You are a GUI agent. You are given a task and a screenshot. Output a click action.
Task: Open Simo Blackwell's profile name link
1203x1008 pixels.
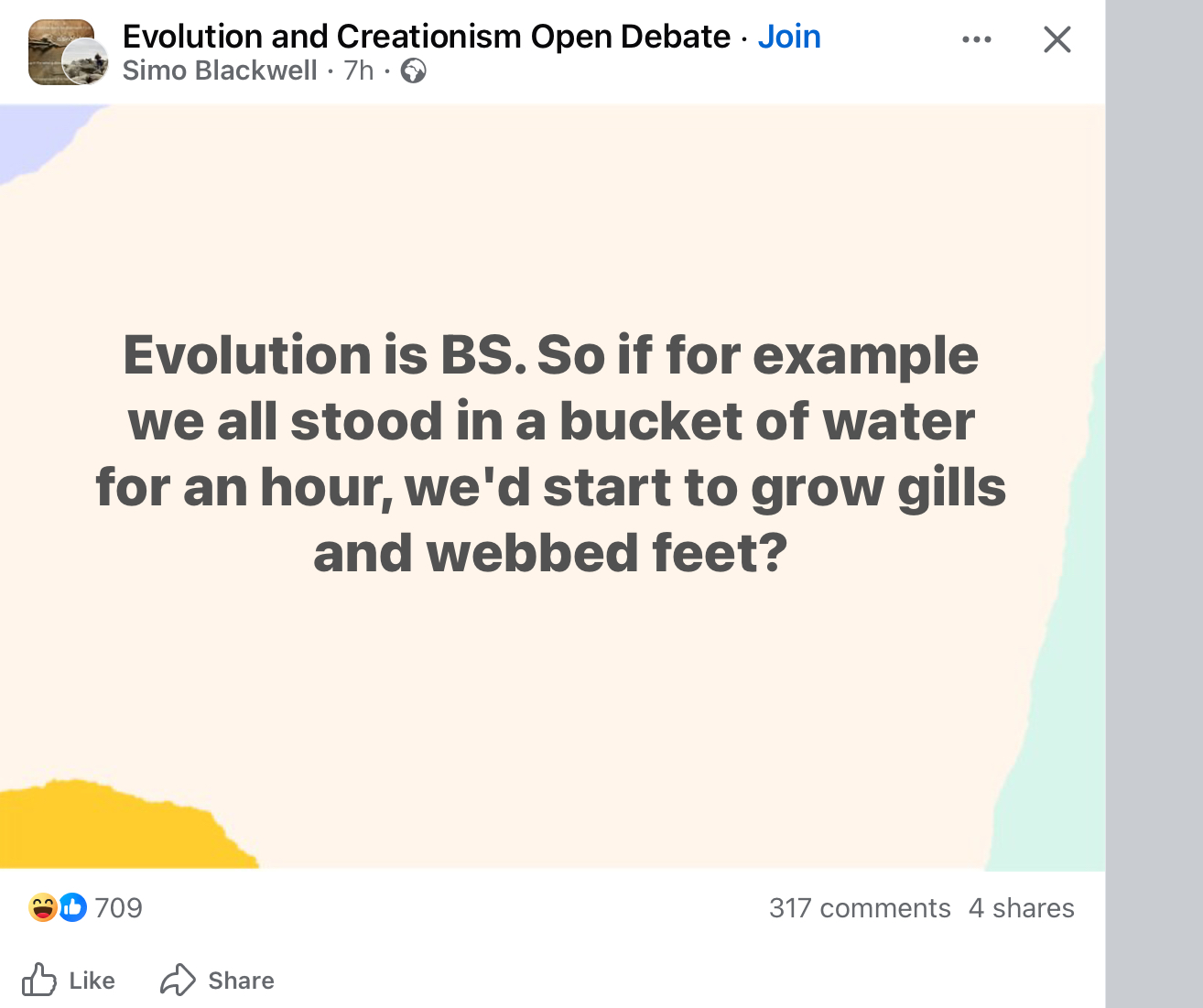pyautogui.click(x=220, y=70)
